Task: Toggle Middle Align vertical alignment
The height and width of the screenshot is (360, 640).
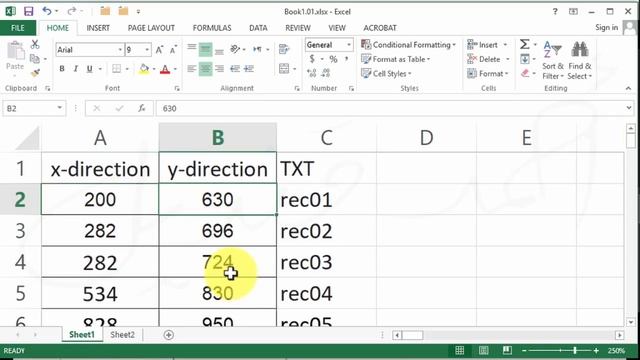Action: (205, 50)
